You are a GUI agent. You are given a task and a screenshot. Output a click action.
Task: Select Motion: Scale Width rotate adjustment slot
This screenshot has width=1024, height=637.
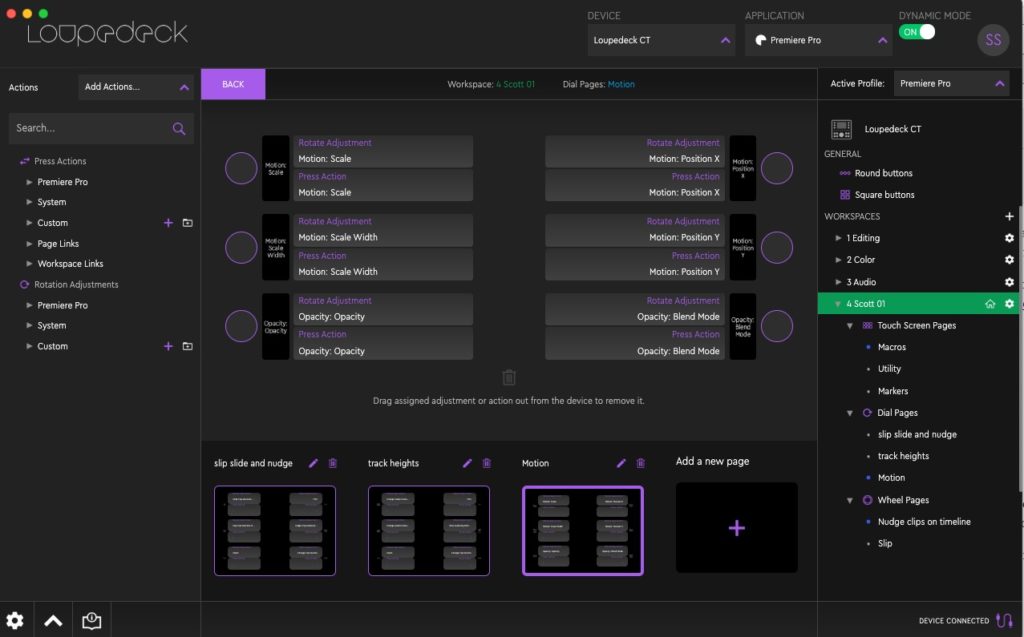click(x=383, y=231)
